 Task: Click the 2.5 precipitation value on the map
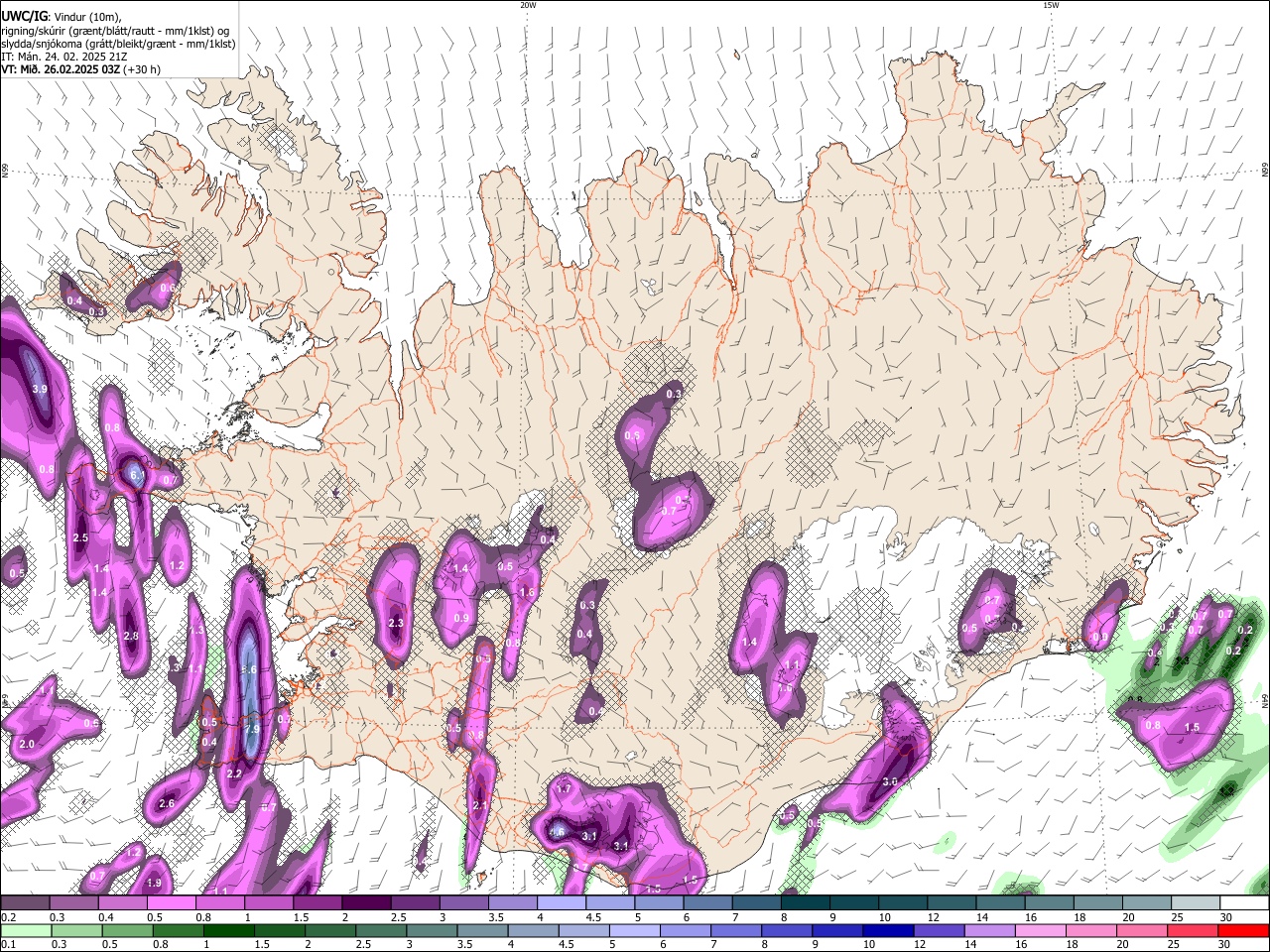(81, 537)
